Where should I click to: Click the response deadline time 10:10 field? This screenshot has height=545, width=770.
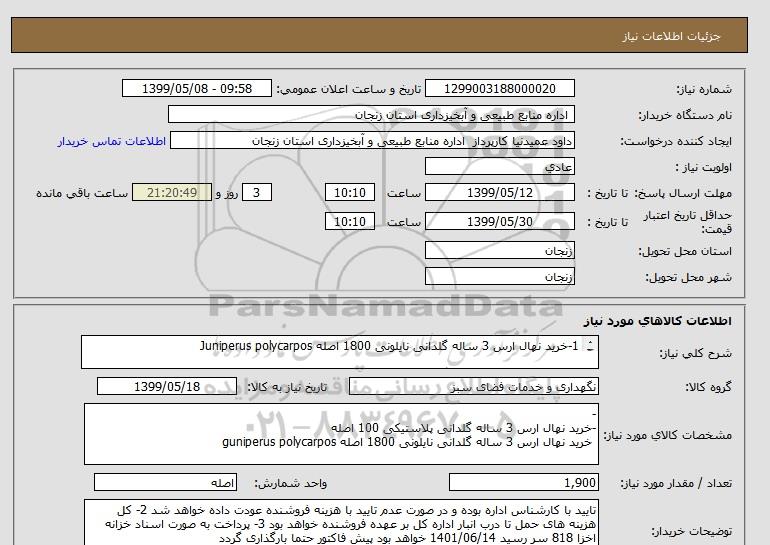(350, 192)
